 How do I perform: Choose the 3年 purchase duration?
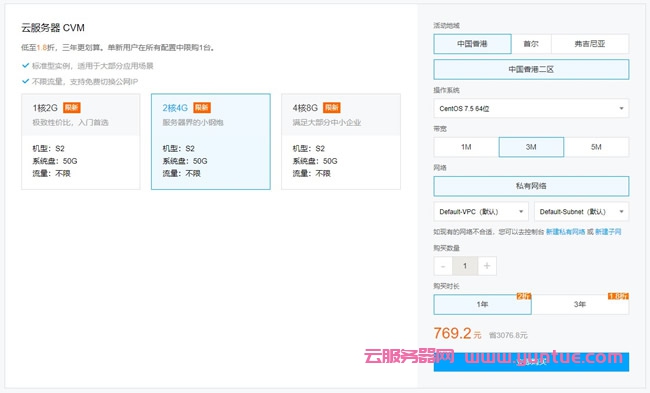pyautogui.click(x=580, y=304)
